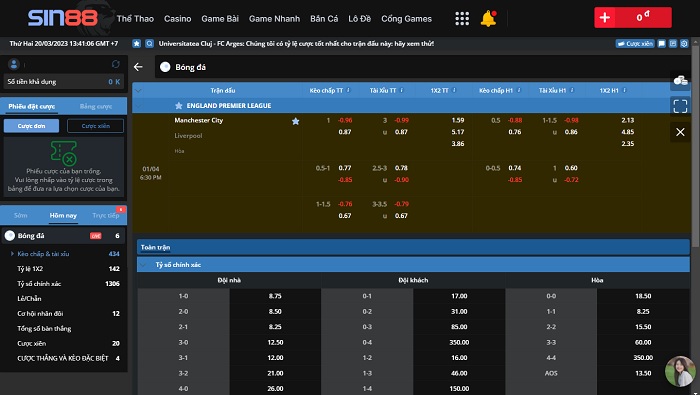Open the chat bubble icon in the ticker bar
The width and height of the screenshot is (700, 395).
(662, 43)
